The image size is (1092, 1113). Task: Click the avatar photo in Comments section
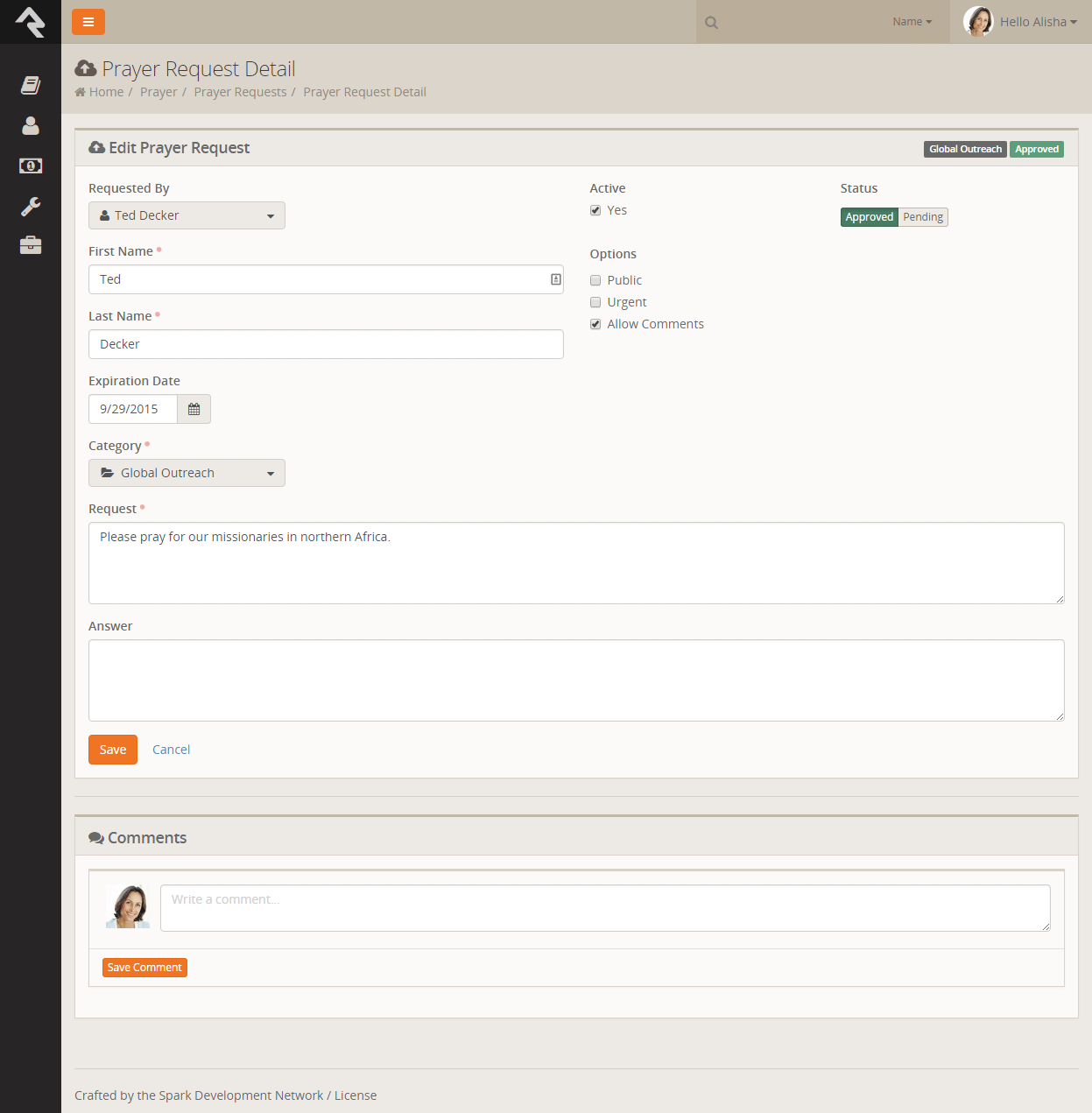click(128, 906)
